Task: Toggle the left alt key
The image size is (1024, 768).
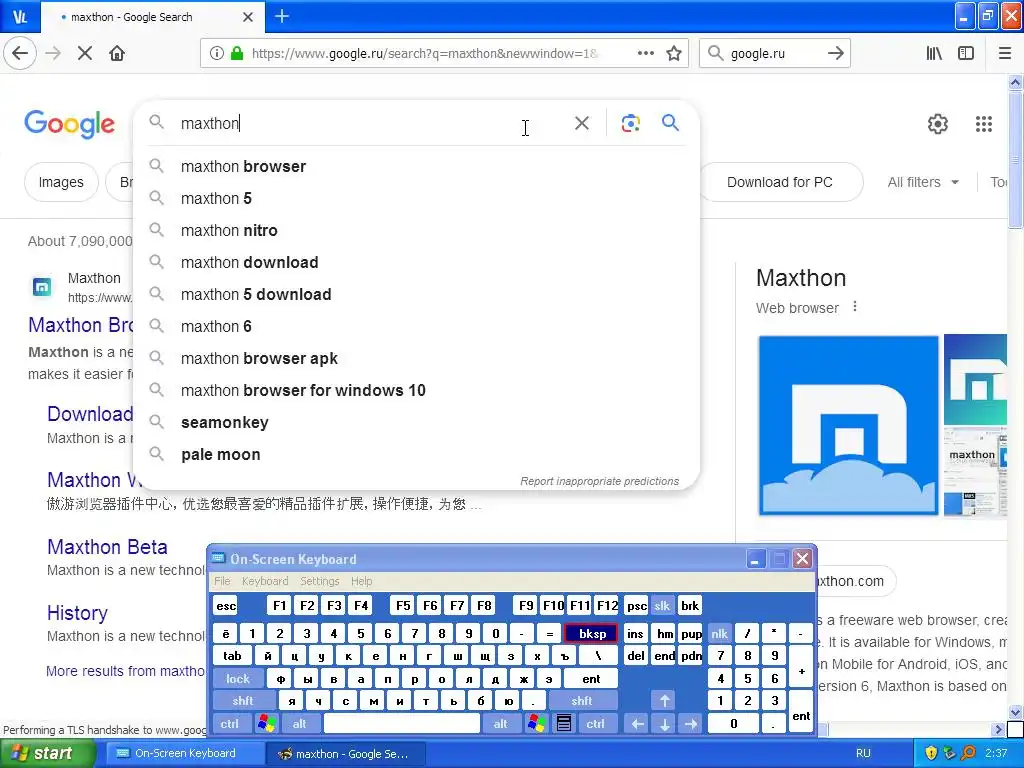Action: pyautogui.click(x=299, y=724)
